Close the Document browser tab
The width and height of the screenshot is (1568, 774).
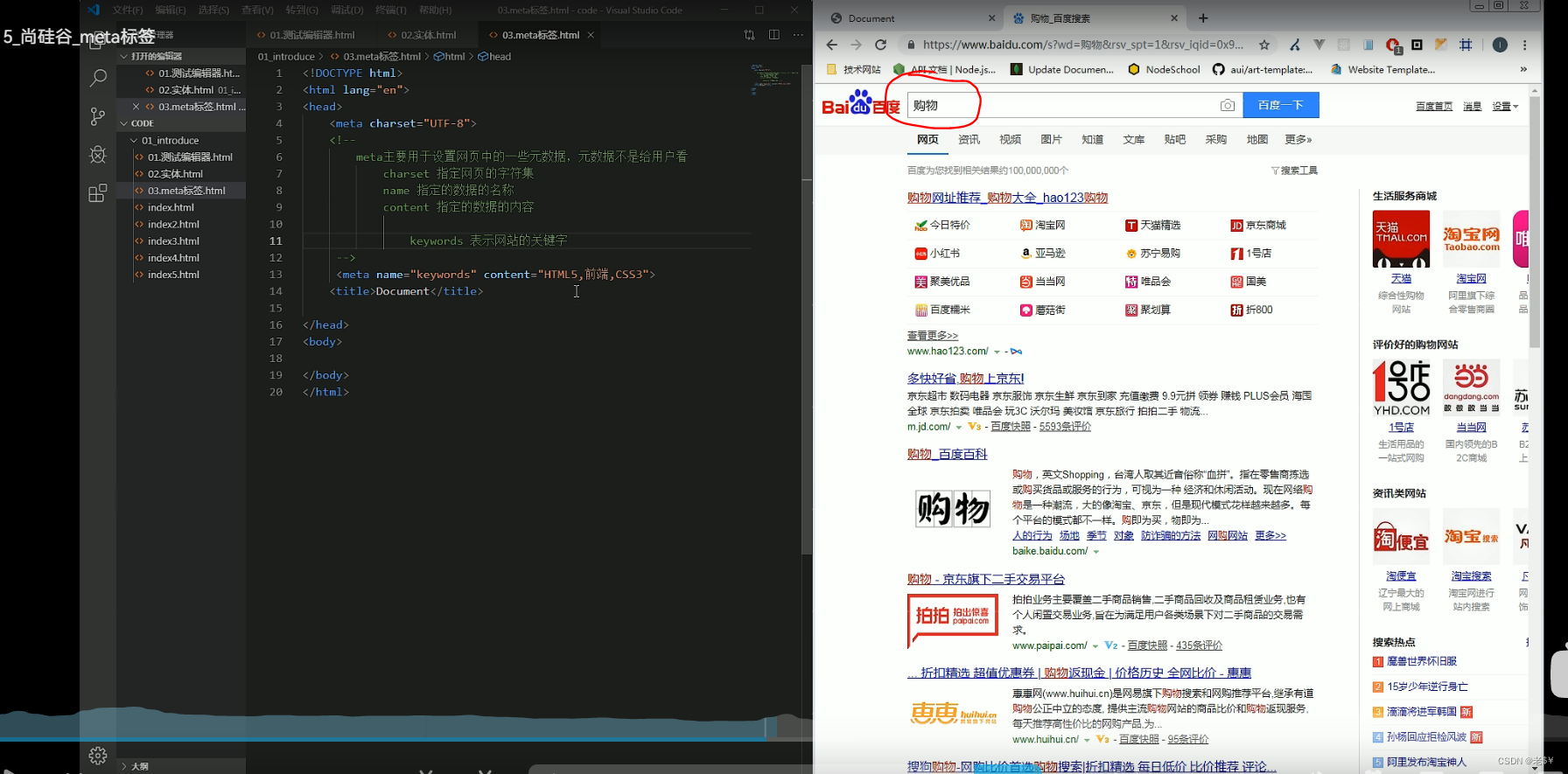point(991,17)
